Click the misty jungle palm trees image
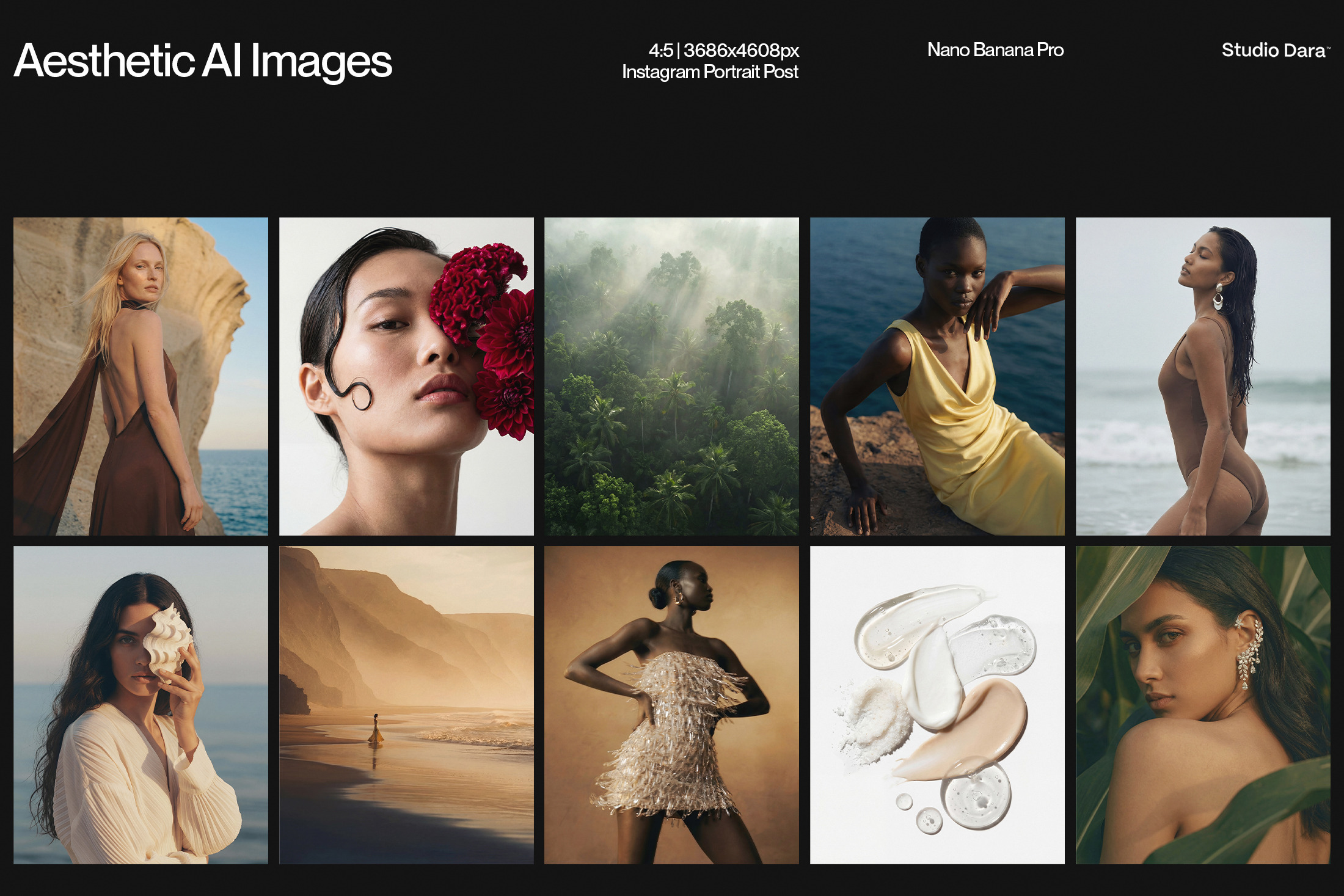Image resolution: width=1344 pixels, height=896 pixels. pos(671,376)
